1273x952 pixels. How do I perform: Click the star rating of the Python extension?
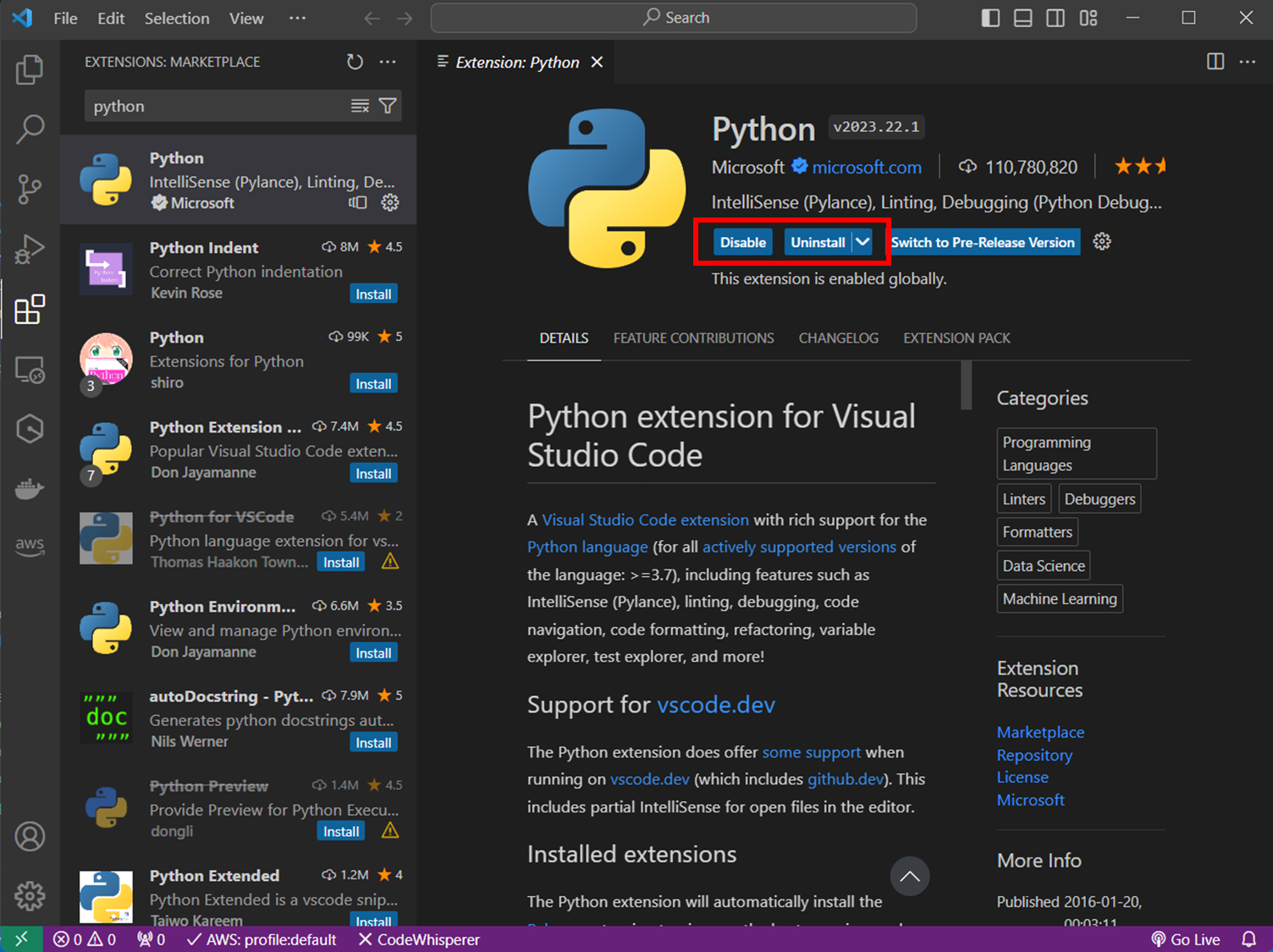coord(1139,167)
